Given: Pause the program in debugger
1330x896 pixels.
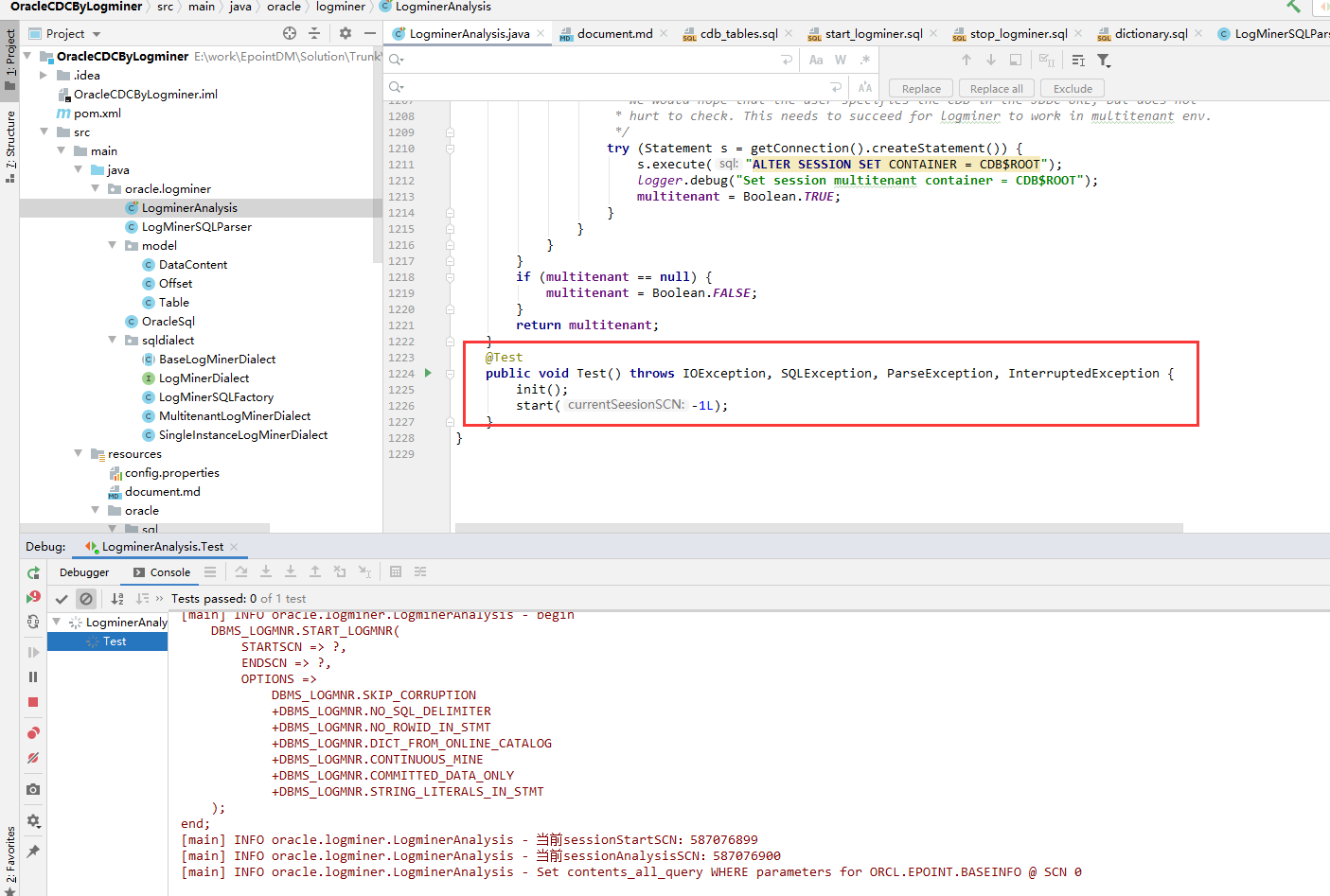Looking at the screenshot, I should coord(33,676).
